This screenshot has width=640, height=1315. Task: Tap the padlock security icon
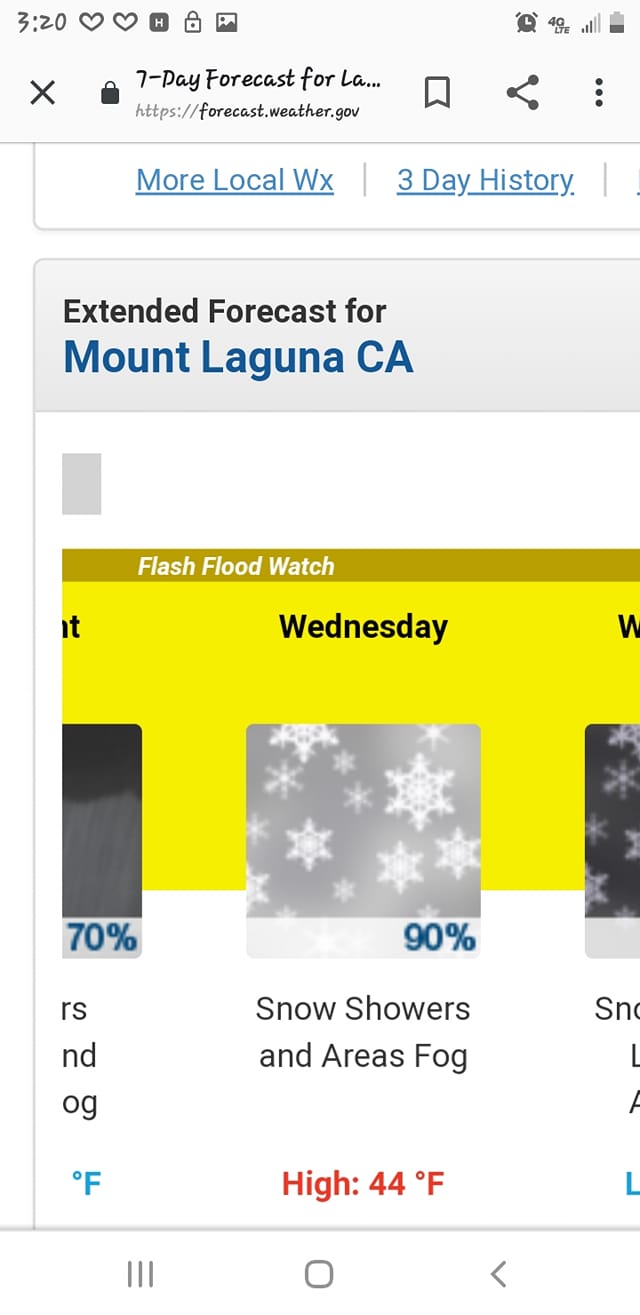click(110, 94)
